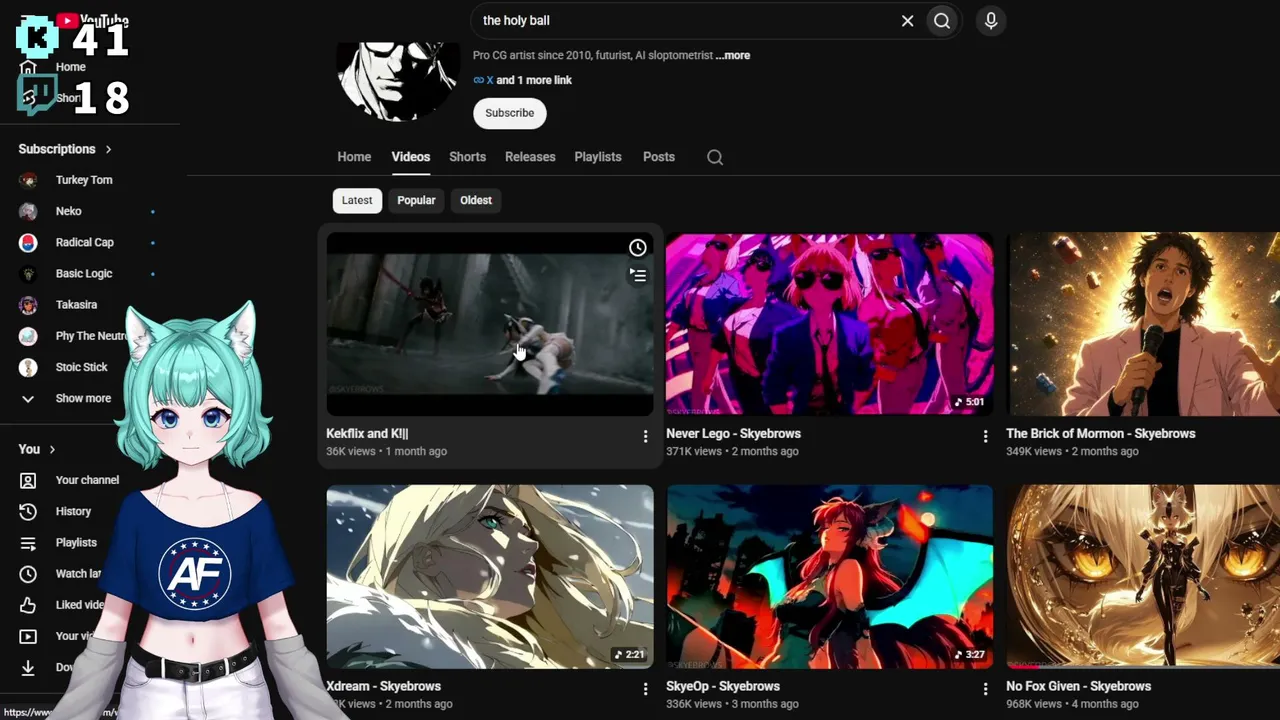Play the Kekflix and K thumbnail
Screen dimensions: 1280x720
[490, 324]
